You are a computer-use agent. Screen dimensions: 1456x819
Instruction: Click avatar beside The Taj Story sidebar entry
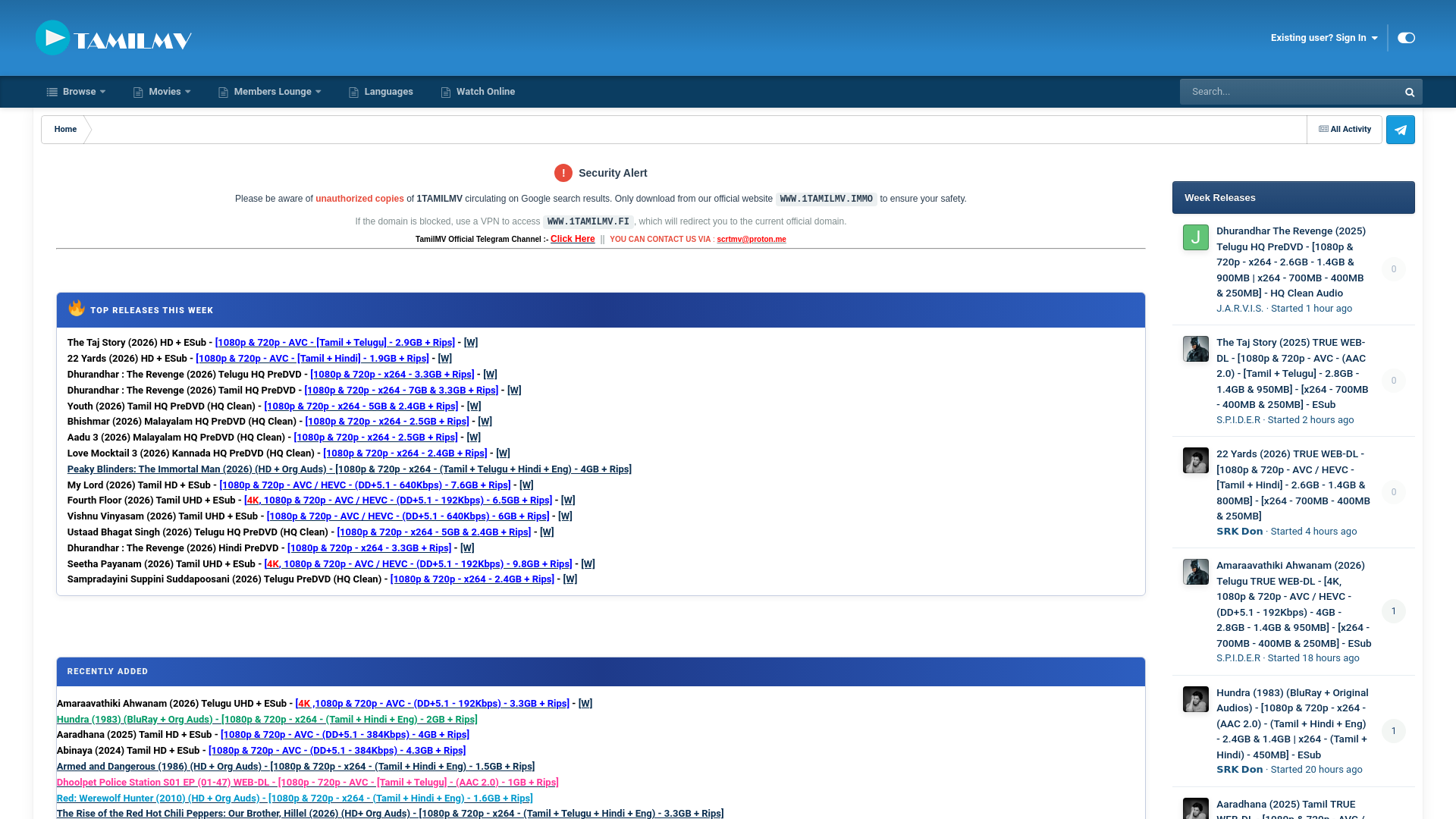point(1196,349)
